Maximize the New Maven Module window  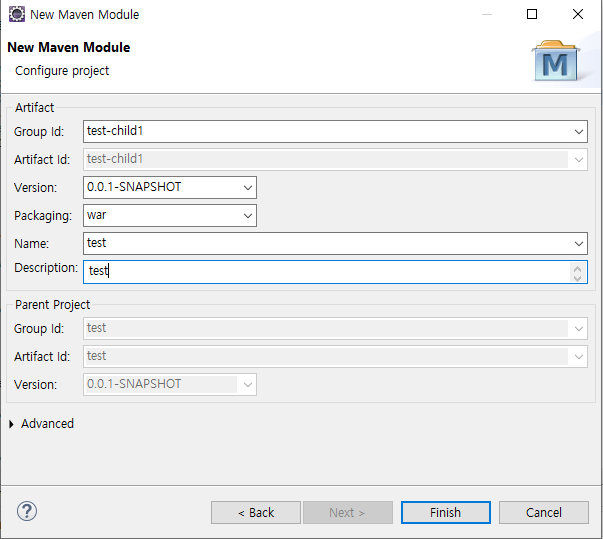coord(532,14)
